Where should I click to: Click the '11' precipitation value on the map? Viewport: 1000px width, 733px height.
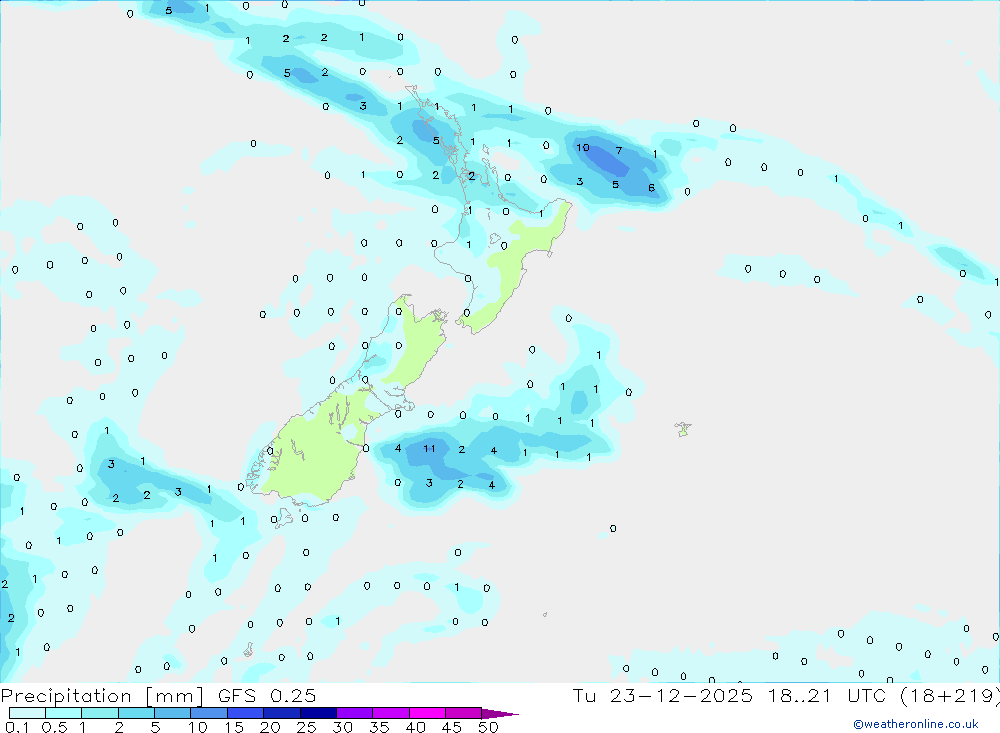click(x=429, y=448)
